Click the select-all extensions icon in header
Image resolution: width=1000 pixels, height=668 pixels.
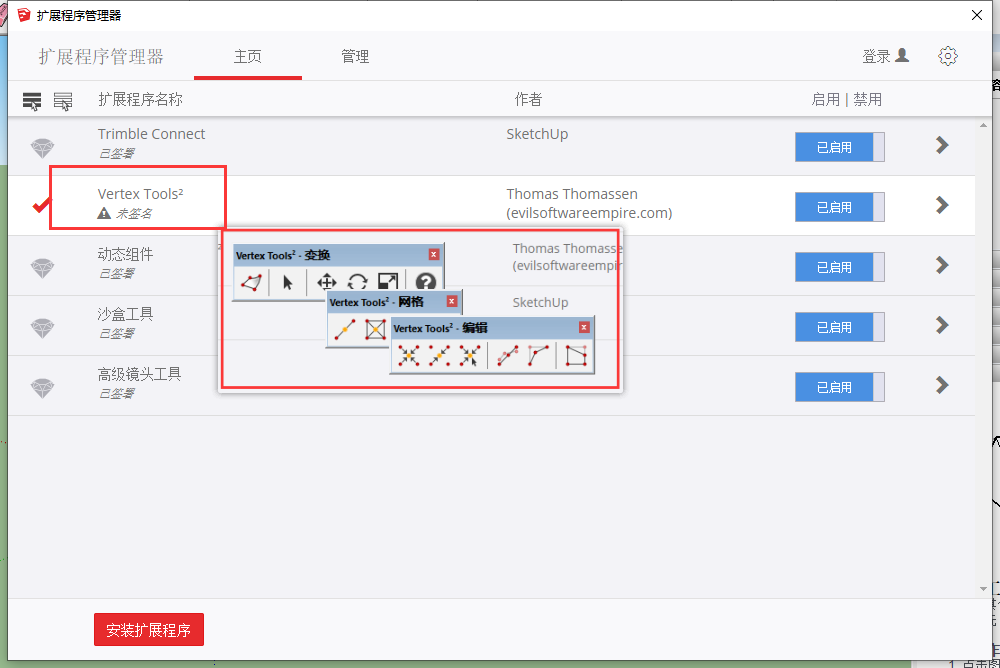(x=32, y=101)
